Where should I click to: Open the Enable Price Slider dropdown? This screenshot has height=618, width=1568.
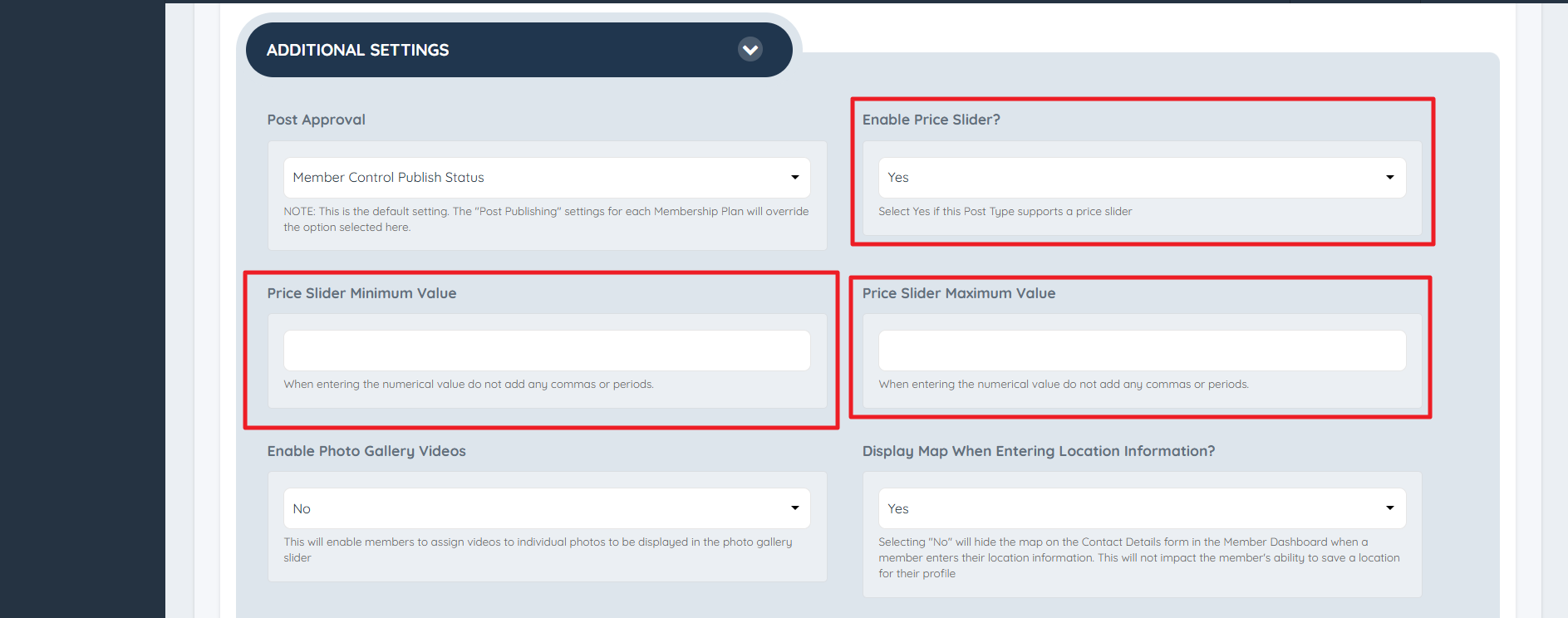pos(1142,178)
